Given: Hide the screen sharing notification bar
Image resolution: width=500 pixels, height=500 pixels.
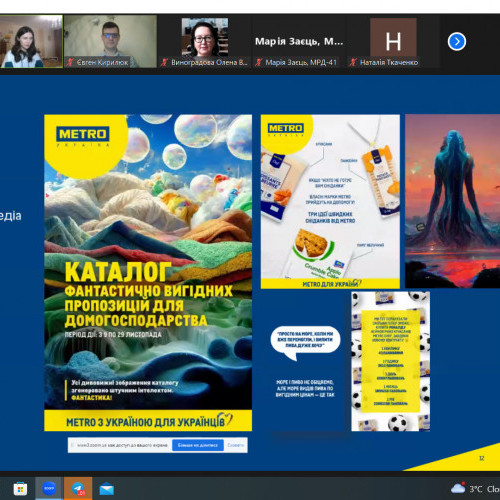Looking at the screenshot, I should [235, 445].
